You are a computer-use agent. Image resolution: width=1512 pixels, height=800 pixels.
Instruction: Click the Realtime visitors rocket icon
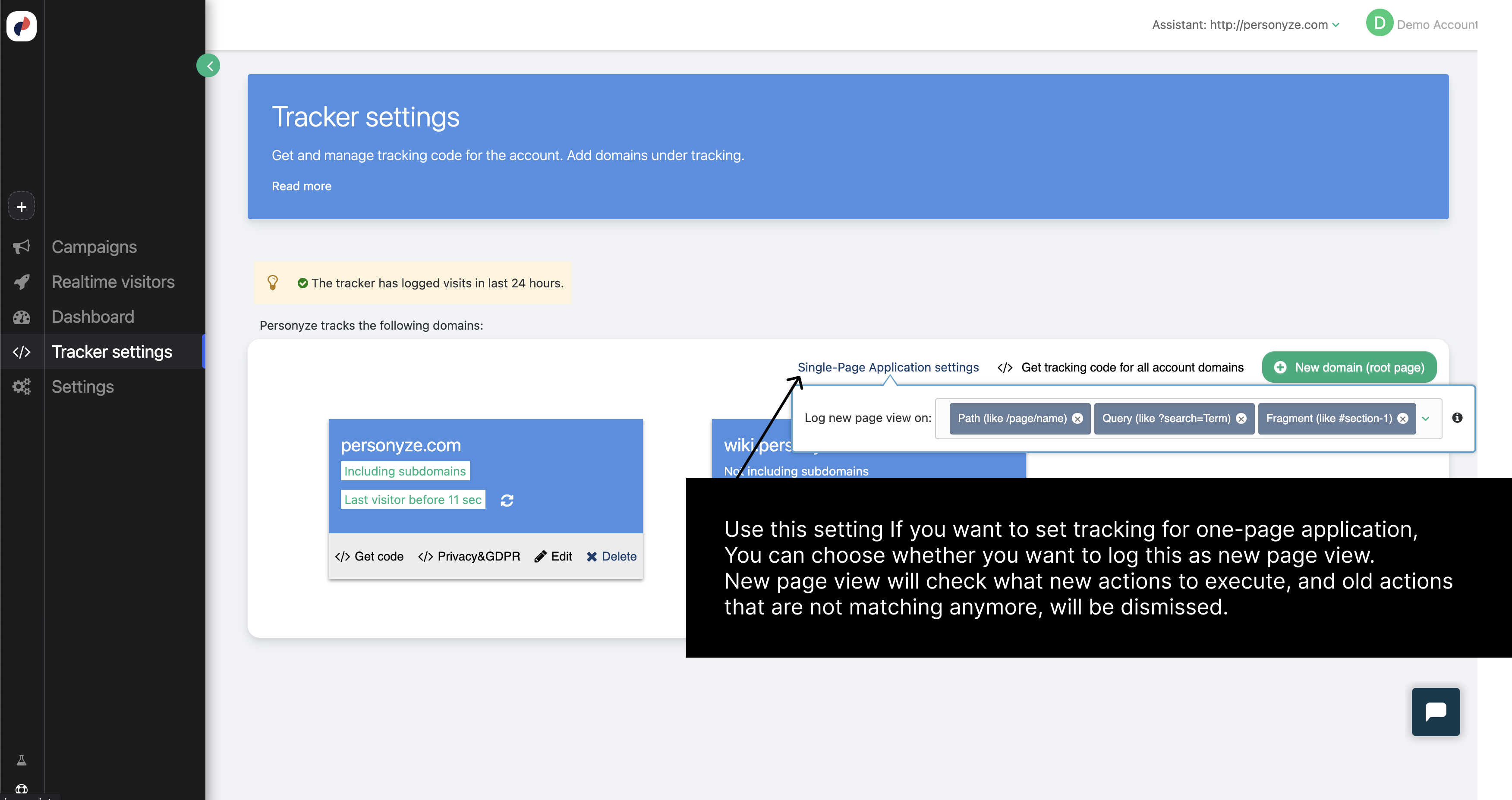pos(22,282)
